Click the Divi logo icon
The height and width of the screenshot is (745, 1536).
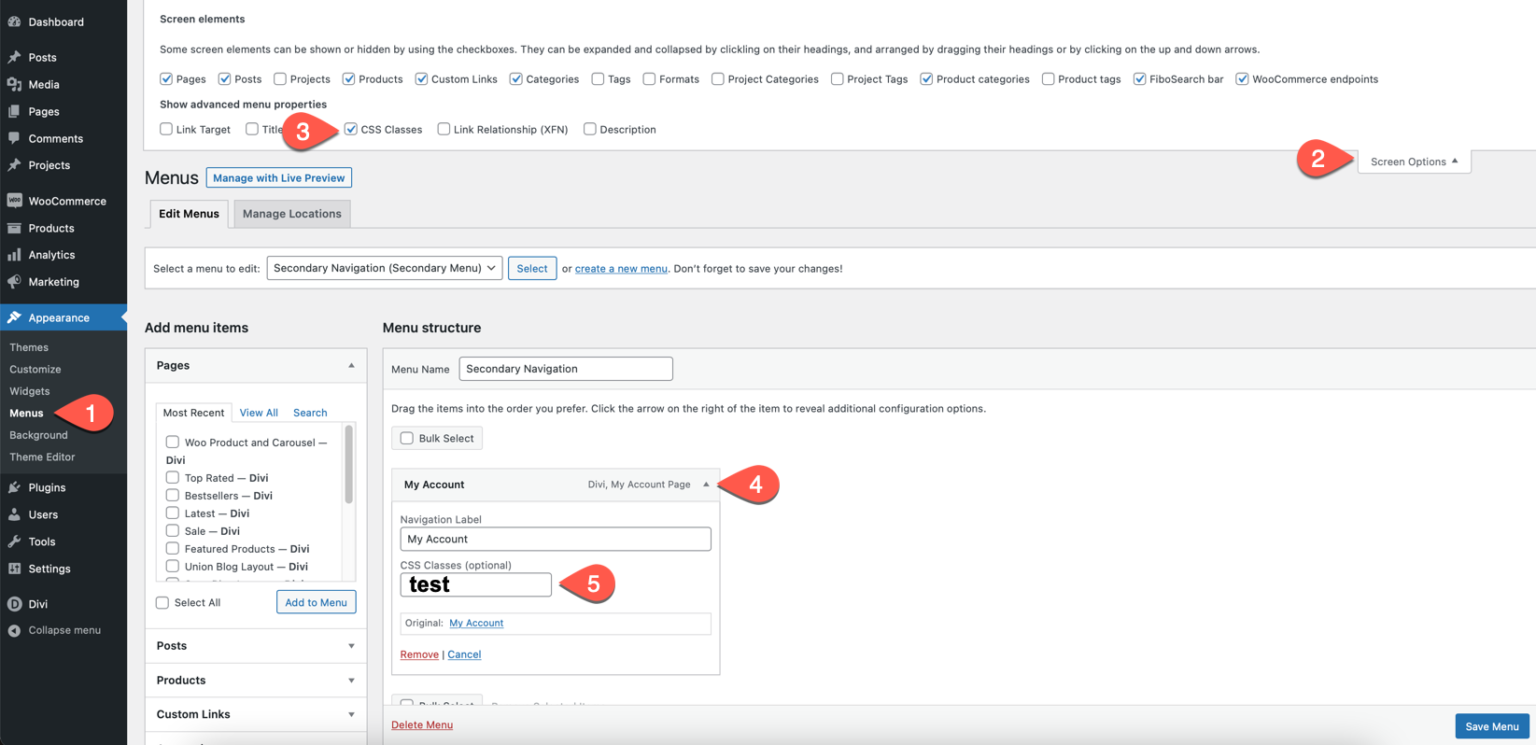pos(14,604)
